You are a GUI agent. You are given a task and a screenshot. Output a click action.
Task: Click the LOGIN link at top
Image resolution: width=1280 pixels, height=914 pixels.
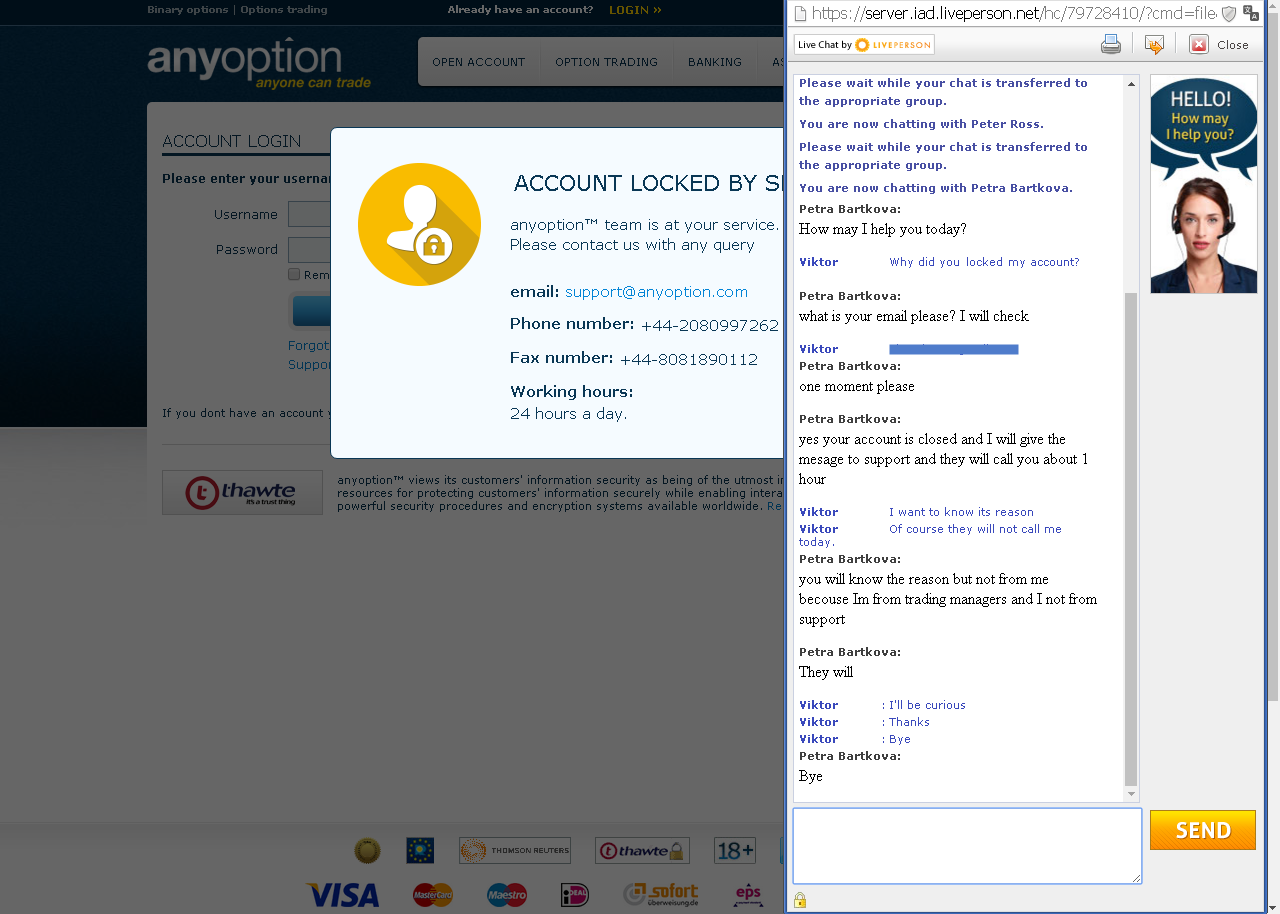point(635,10)
